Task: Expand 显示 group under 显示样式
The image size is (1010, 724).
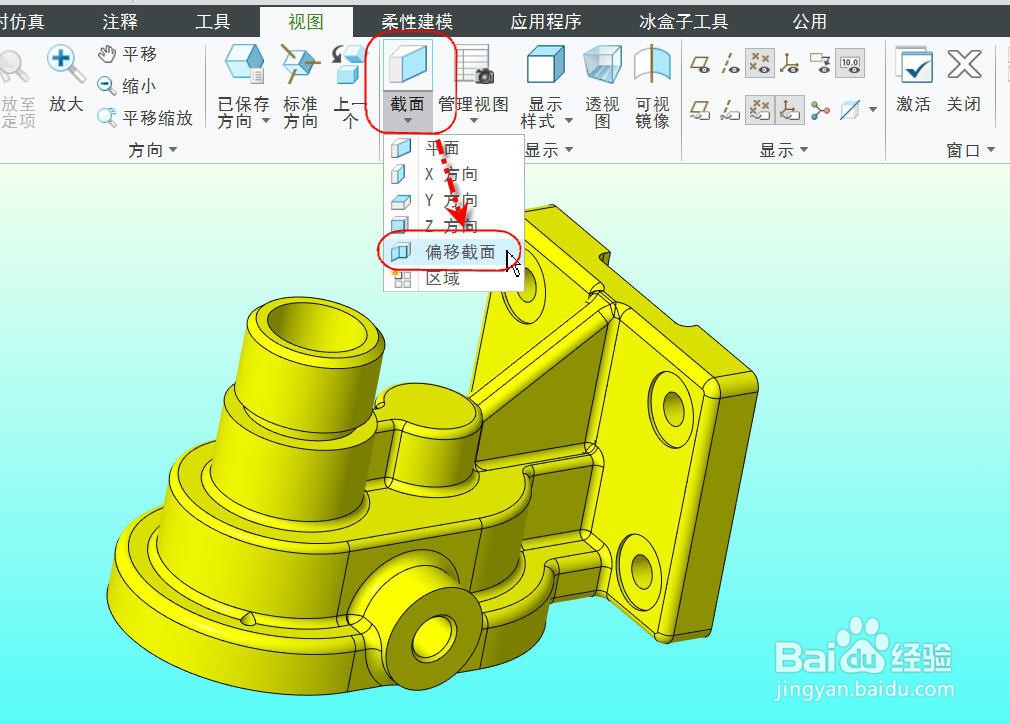Action: (569, 150)
